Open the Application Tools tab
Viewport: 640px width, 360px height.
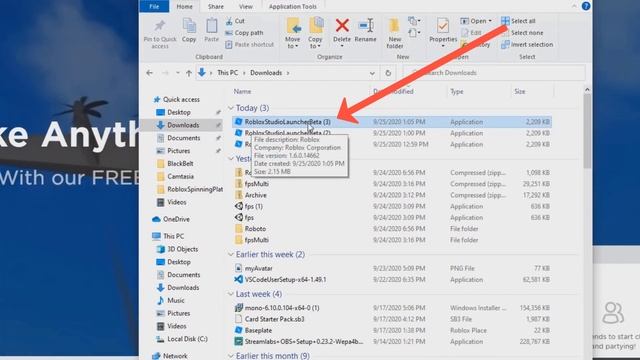click(293, 6)
